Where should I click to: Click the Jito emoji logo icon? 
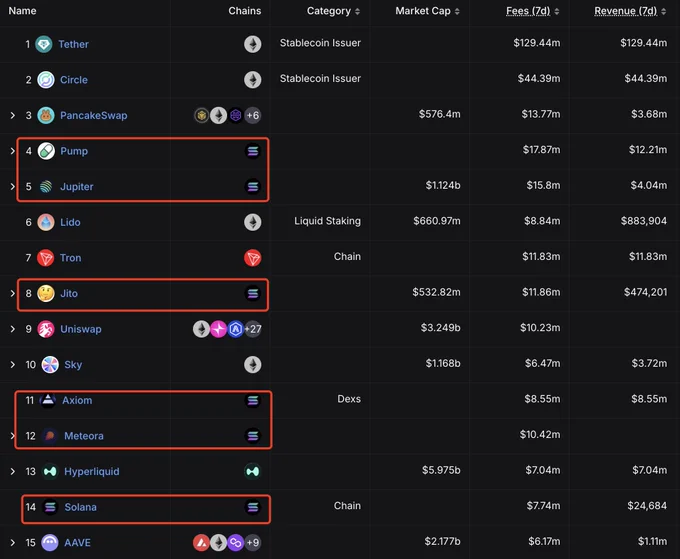pyautogui.click(x=46, y=293)
